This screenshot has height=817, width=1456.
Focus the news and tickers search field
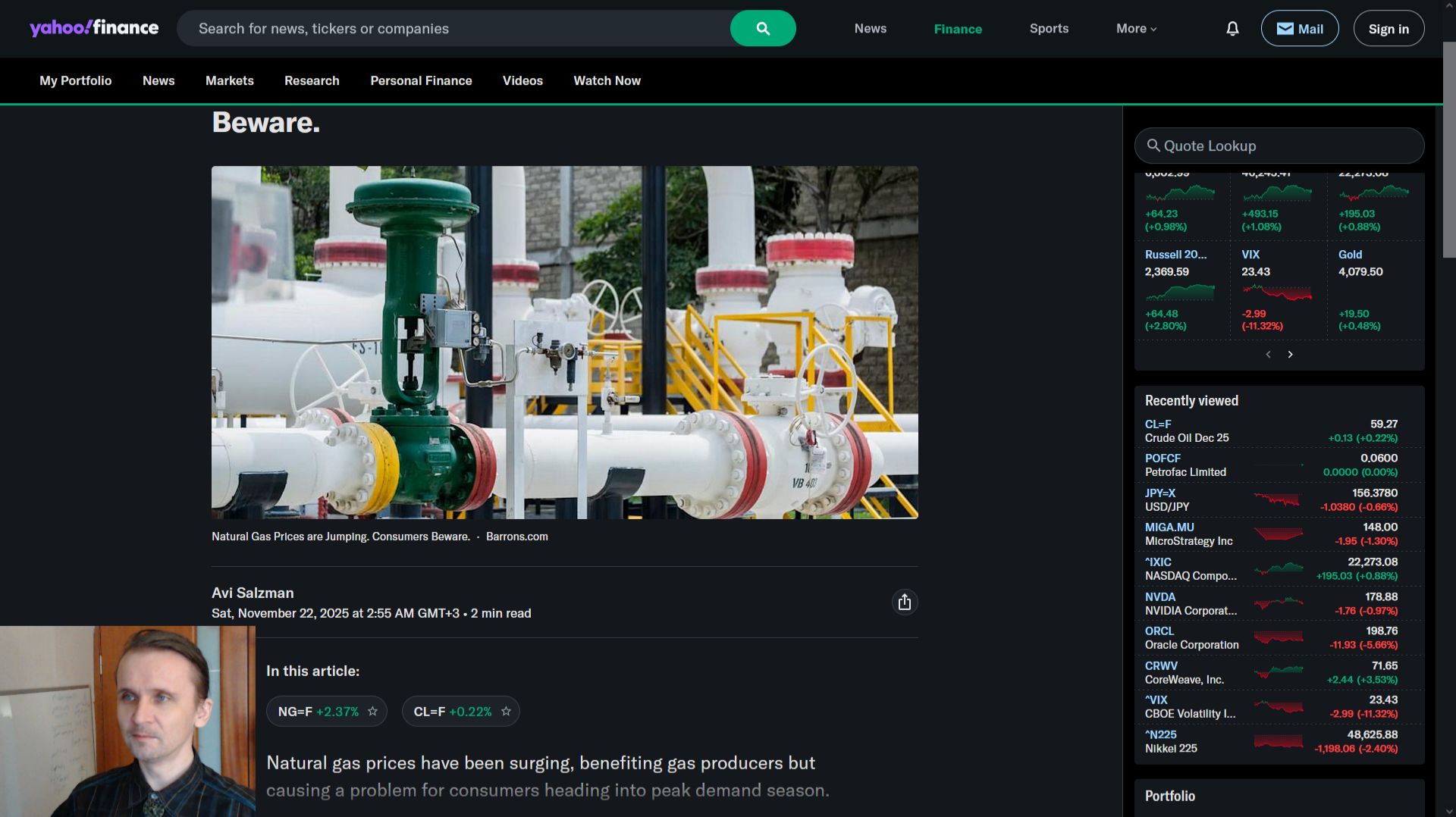(x=453, y=29)
